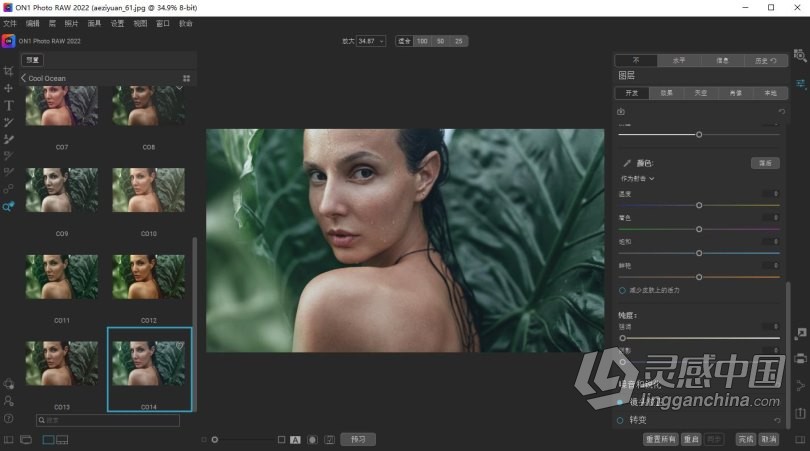Switch to the 本地 tab

770,93
